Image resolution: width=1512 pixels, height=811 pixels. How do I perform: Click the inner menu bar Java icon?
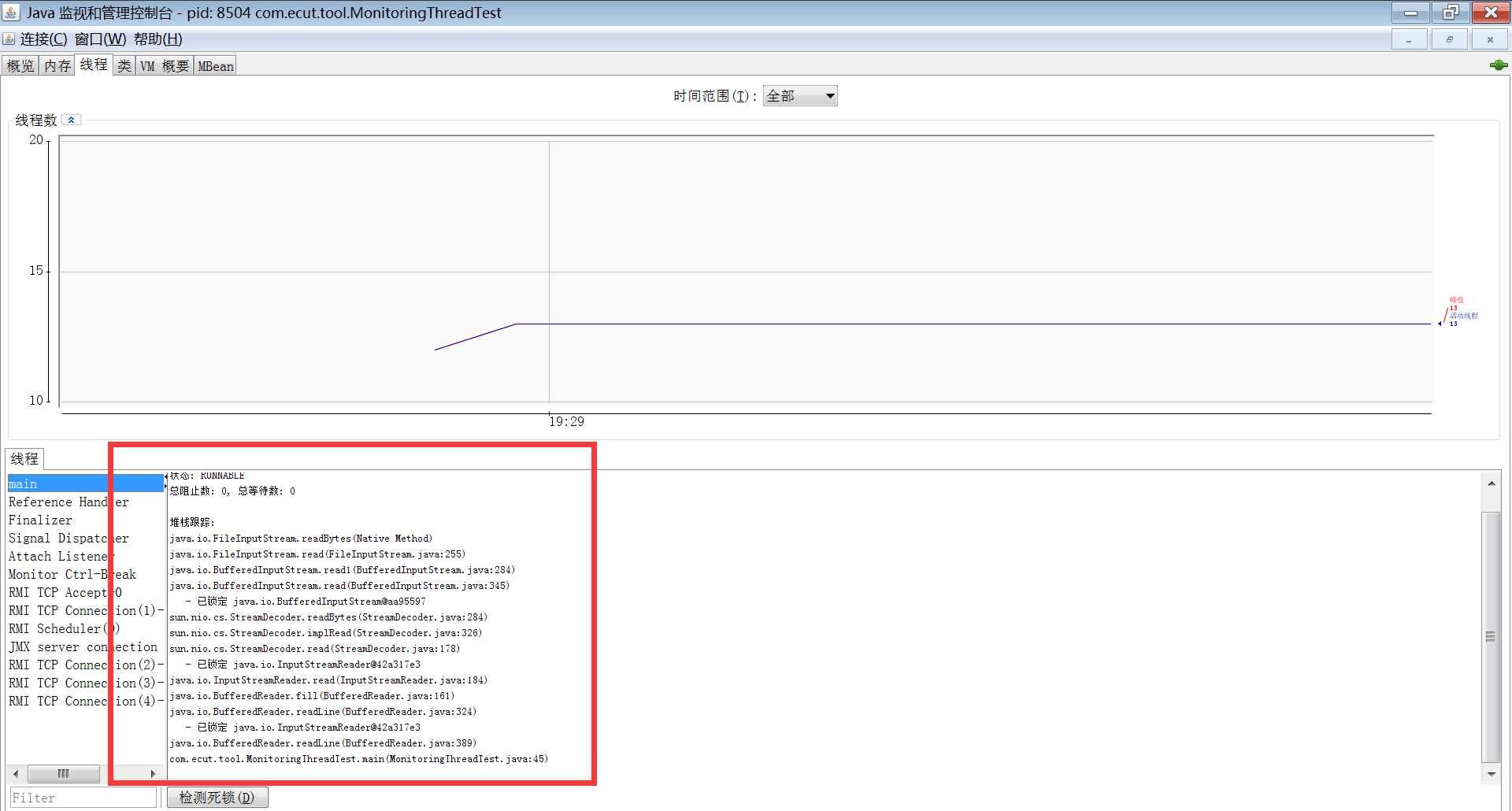coord(9,39)
